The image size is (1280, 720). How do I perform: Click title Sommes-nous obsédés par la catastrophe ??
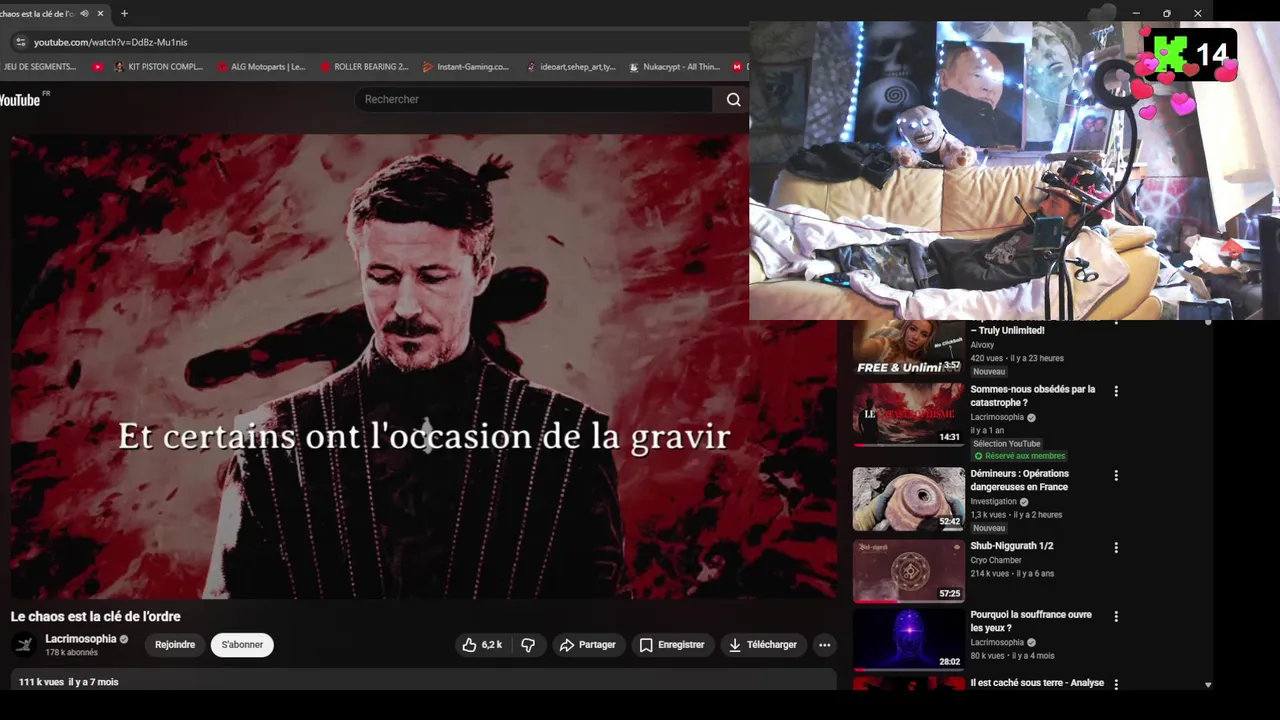(1032, 396)
